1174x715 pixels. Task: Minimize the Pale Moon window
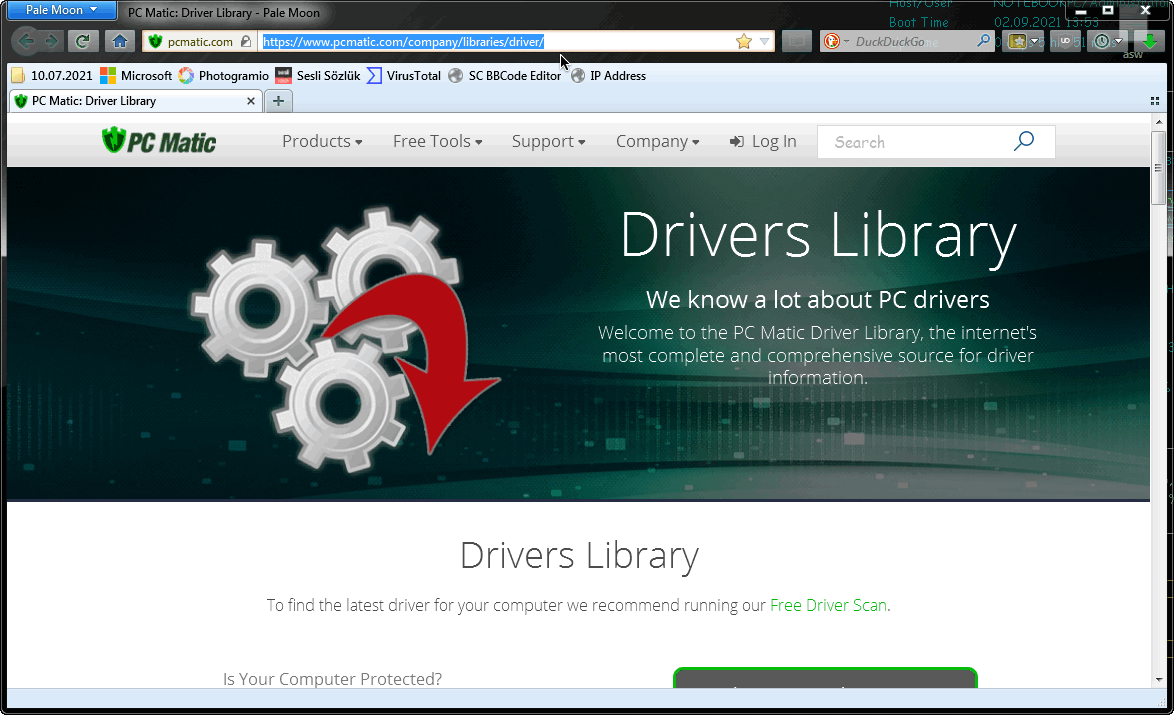pyautogui.click(x=1080, y=10)
